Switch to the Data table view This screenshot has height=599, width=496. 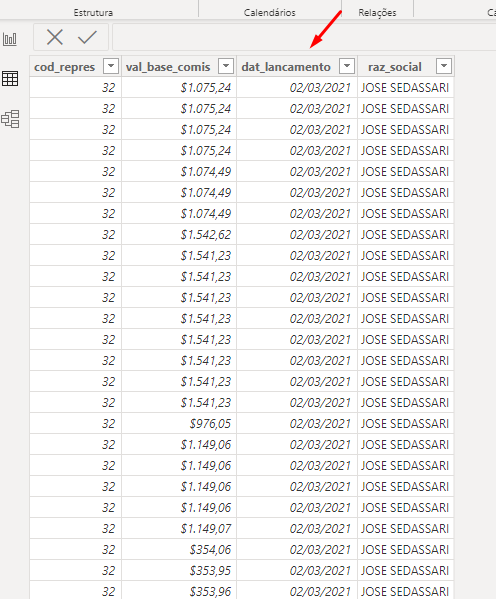10,79
